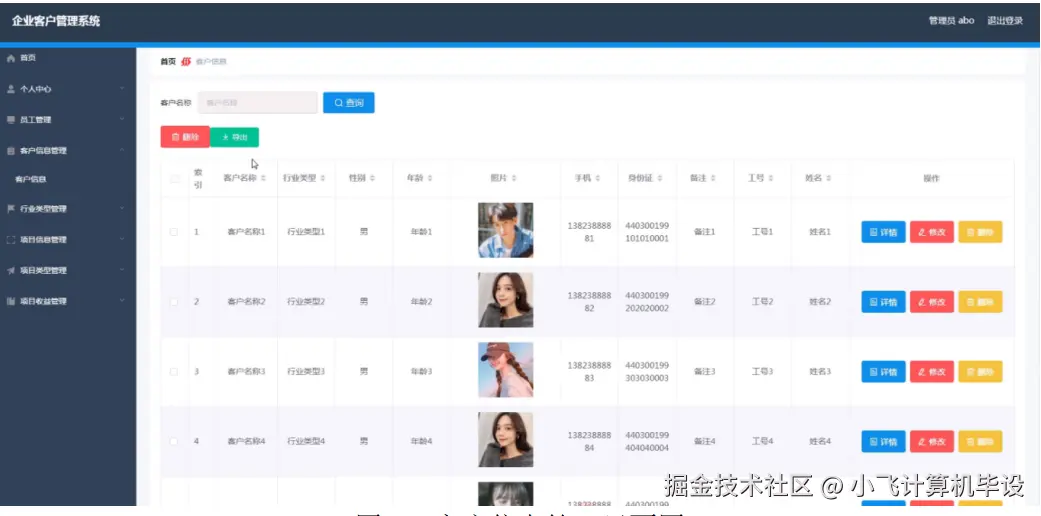Click yellow 删除 for row 客户名称2

click(980, 301)
